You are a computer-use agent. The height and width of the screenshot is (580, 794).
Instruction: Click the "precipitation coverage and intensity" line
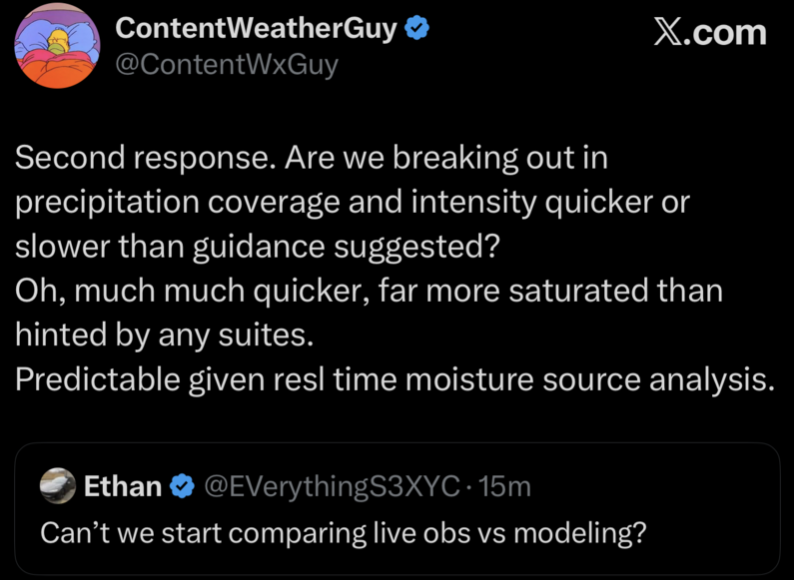[x=353, y=201]
